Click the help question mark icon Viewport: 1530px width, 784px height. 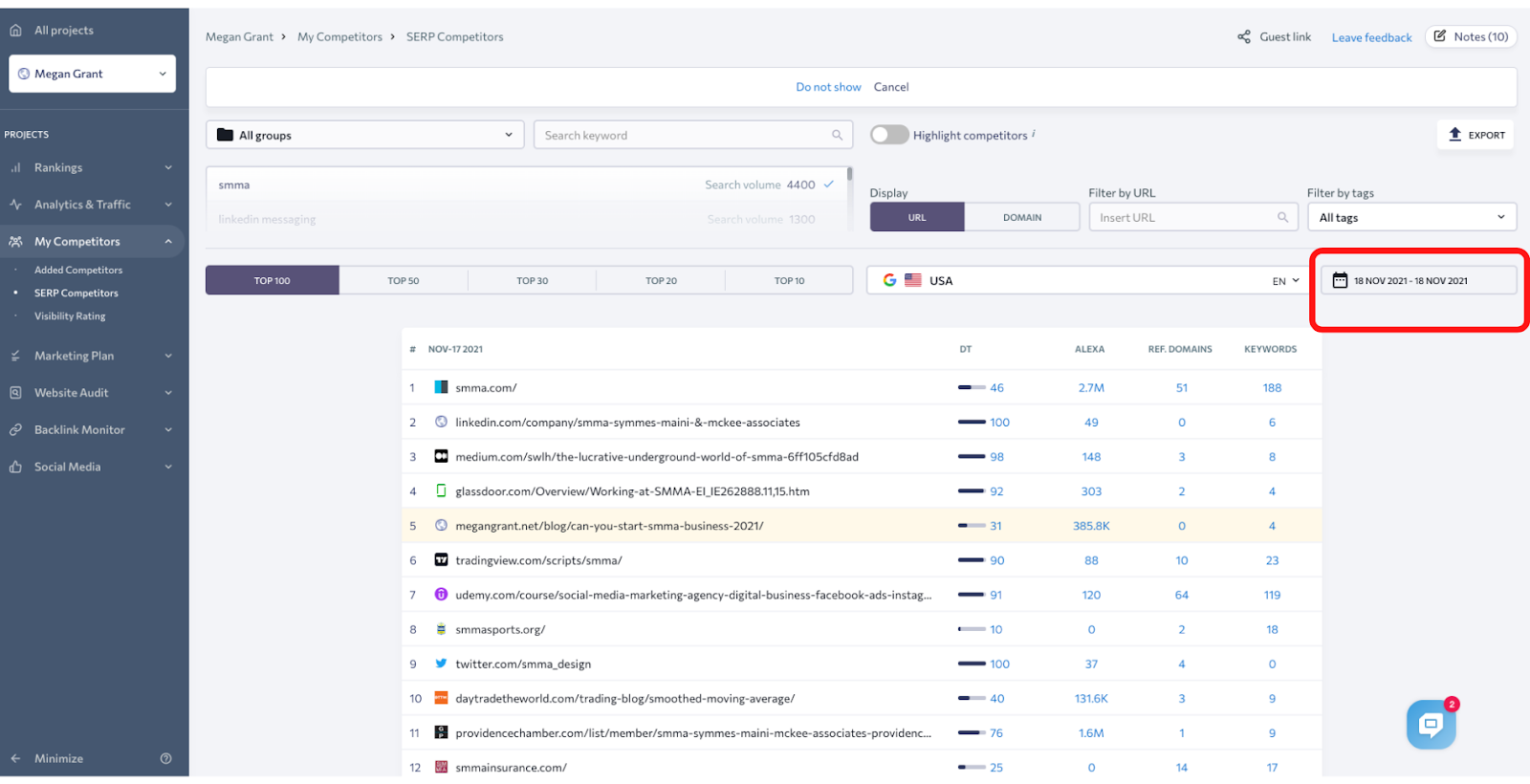tap(166, 758)
